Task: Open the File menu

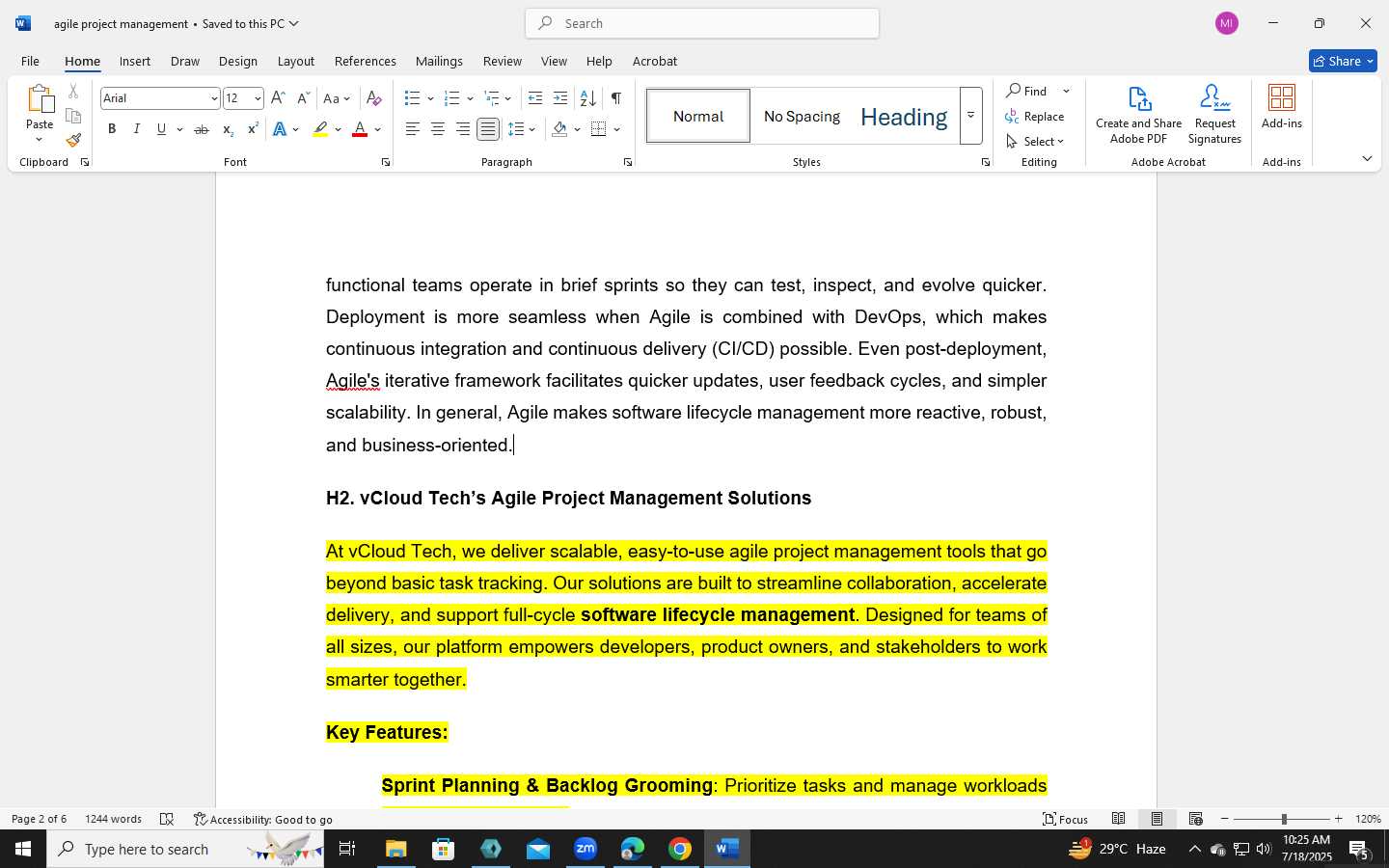Action: pyautogui.click(x=31, y=61)
